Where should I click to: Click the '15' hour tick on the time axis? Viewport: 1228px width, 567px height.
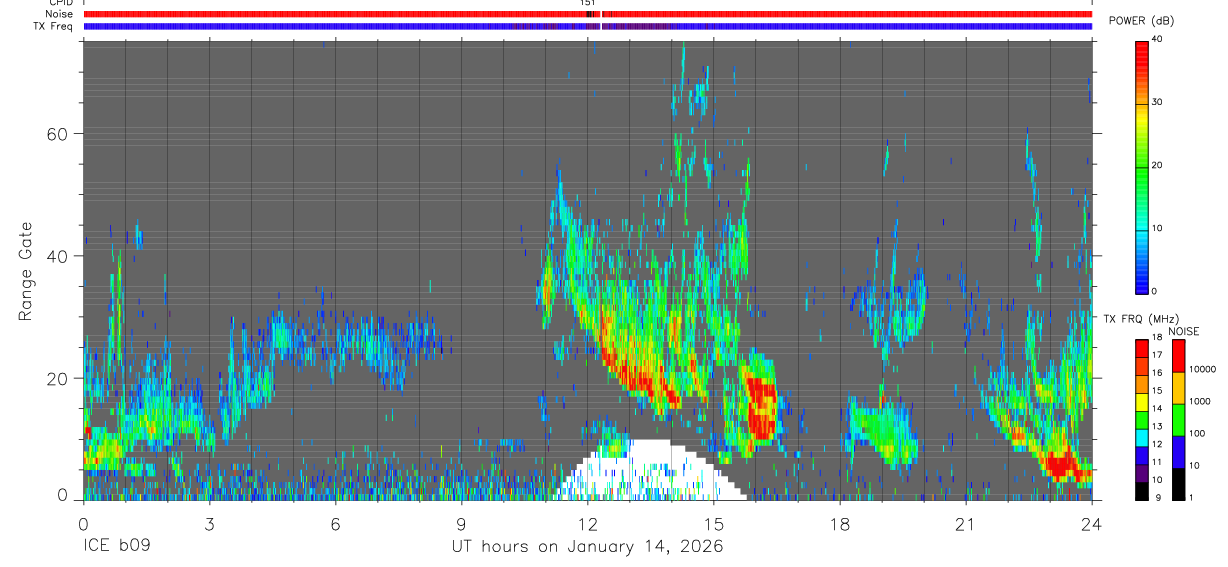[x=713, y=523]
